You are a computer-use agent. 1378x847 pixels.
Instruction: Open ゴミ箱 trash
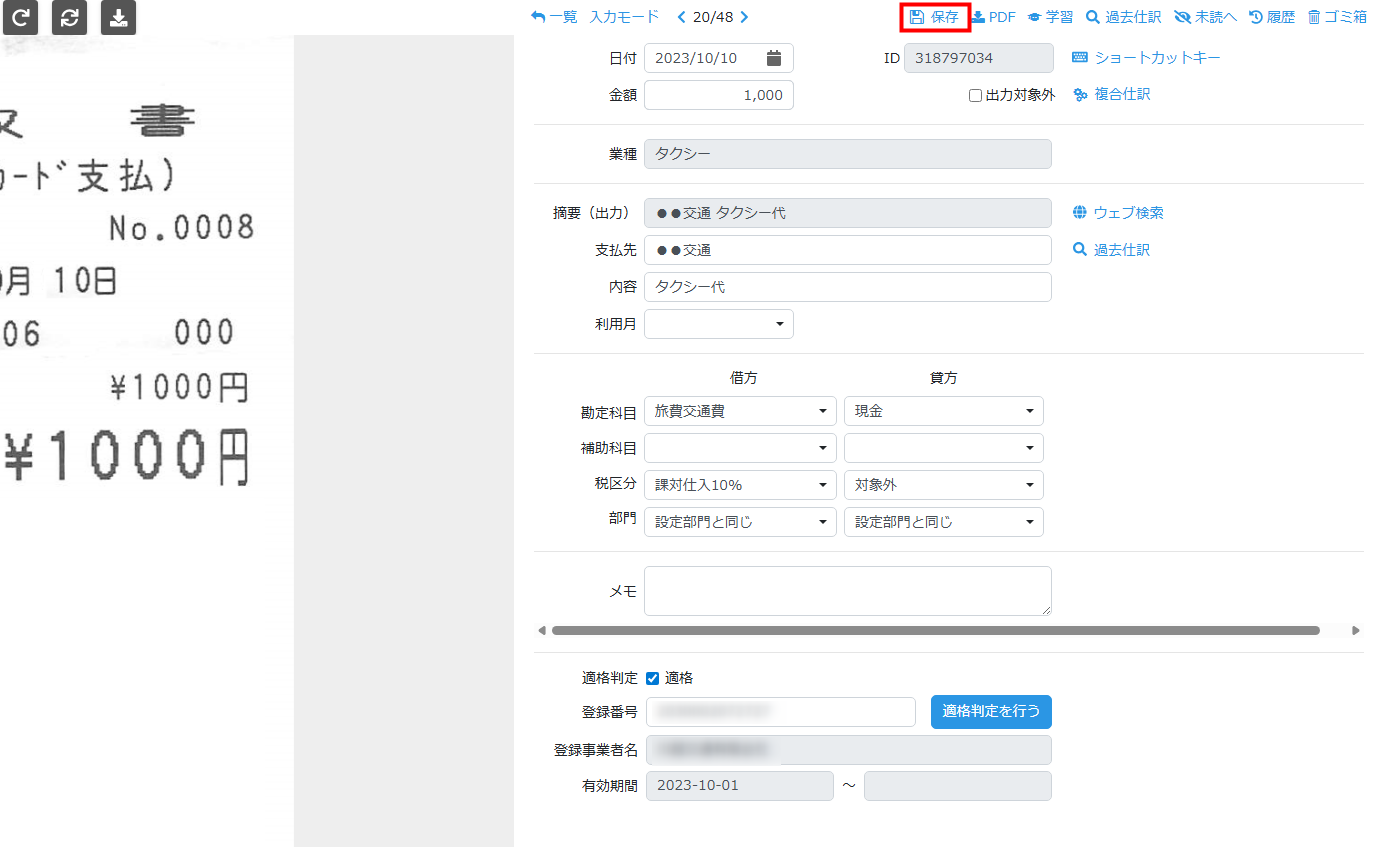pyautogui.click(x=1336, y=17)
